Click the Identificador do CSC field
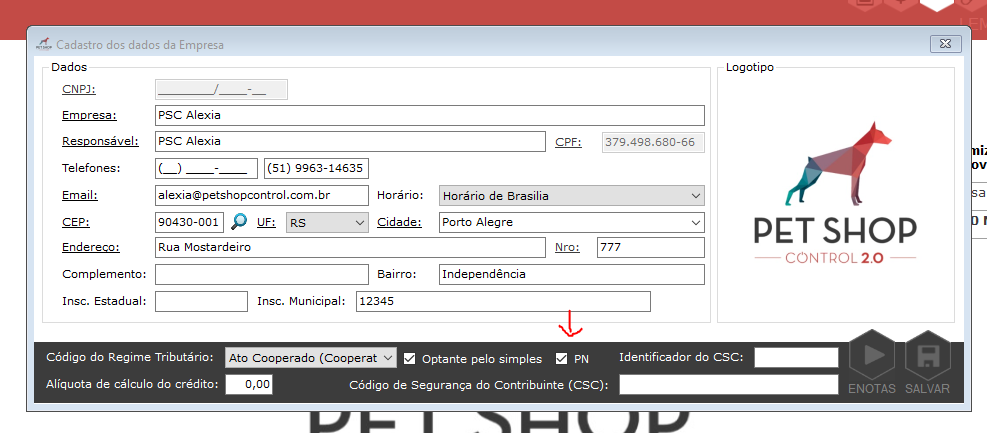 (796, 357)
